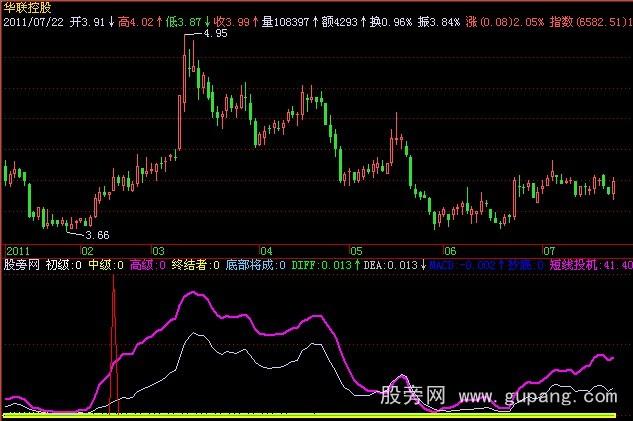Jump to the 04 month marker
The height and width of the screenshot is (421, 633).
pyautogui.click(x=266, y=251)
